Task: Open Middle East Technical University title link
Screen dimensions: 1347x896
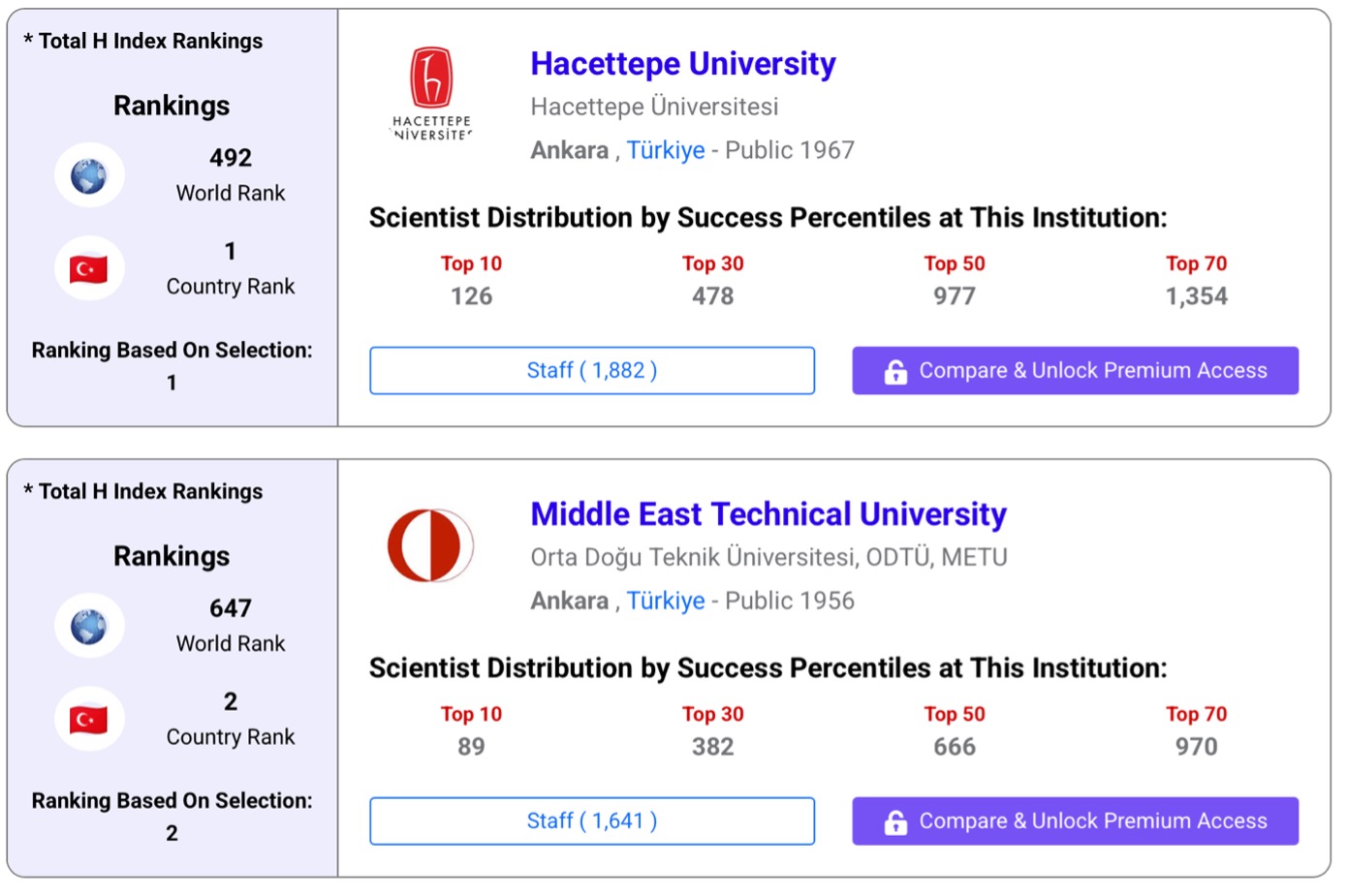Action: click(x=767, y=514)
